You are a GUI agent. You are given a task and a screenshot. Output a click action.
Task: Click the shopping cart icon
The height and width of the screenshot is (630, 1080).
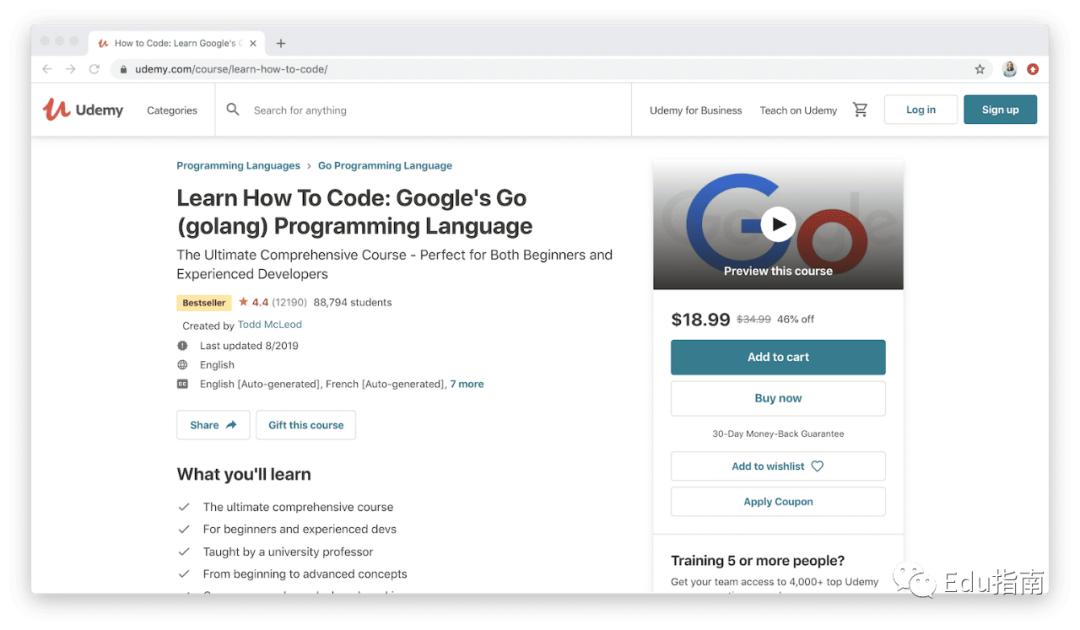[860, 110]
